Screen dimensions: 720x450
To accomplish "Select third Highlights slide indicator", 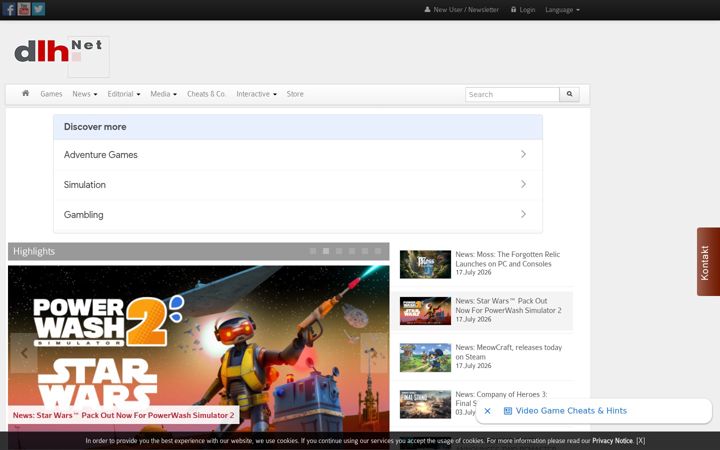I will [x=339, y=251].
